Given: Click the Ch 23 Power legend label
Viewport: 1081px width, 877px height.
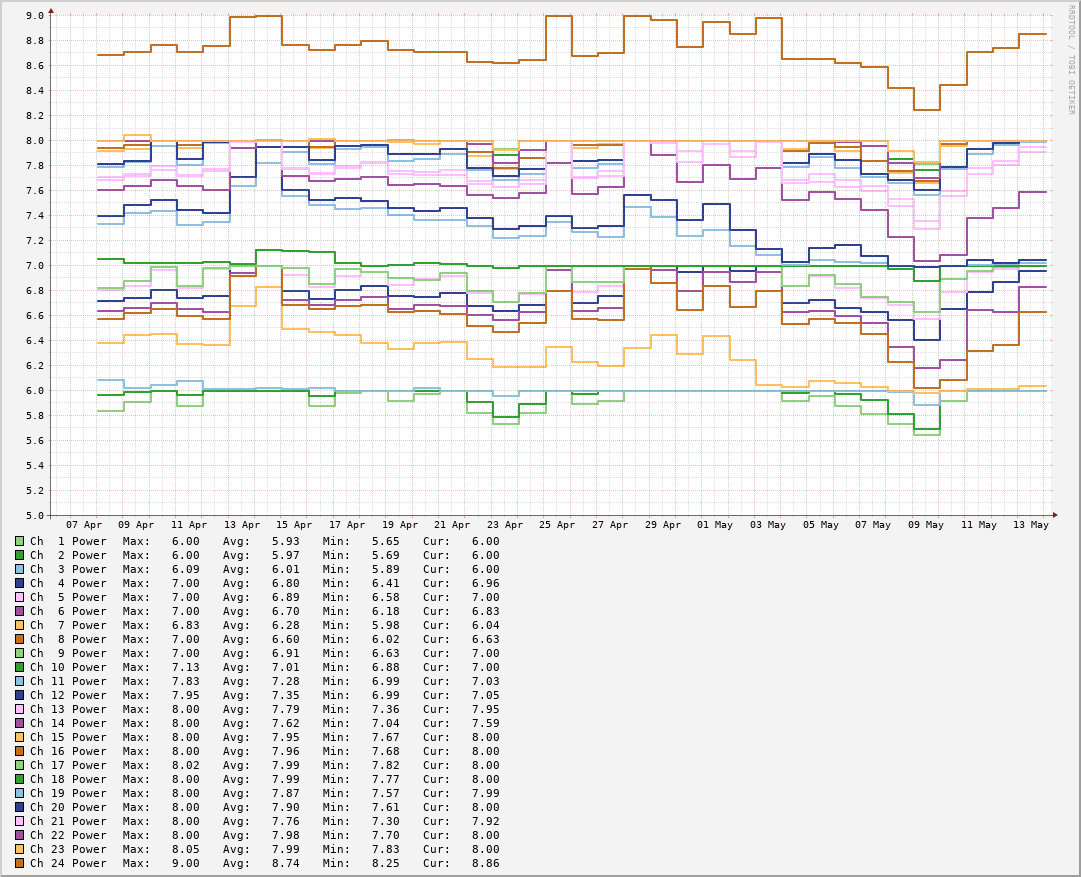Looking at the screenshot, I should (68, 849).
